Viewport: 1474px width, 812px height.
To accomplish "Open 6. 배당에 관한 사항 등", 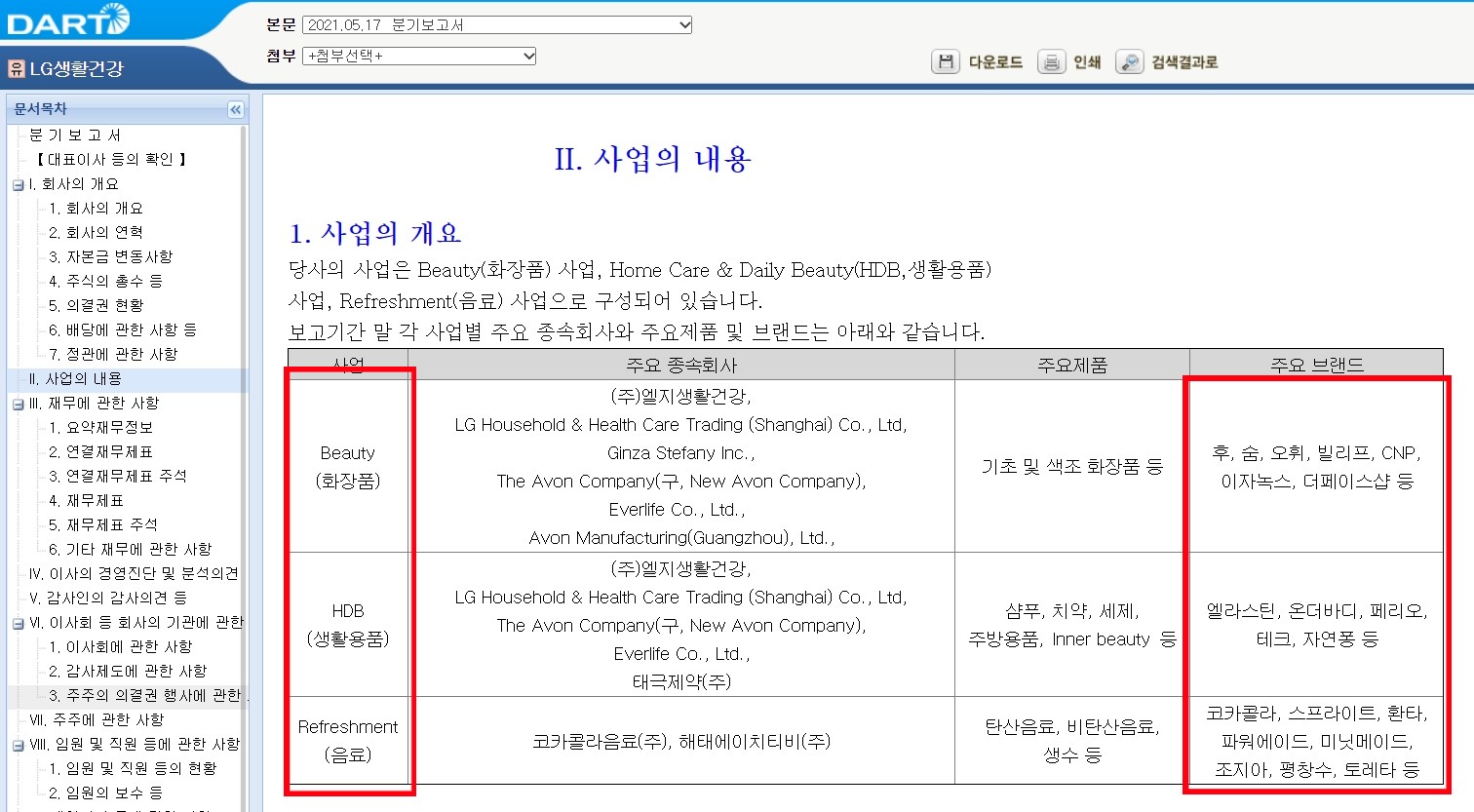I will click(x=123, y=329).
